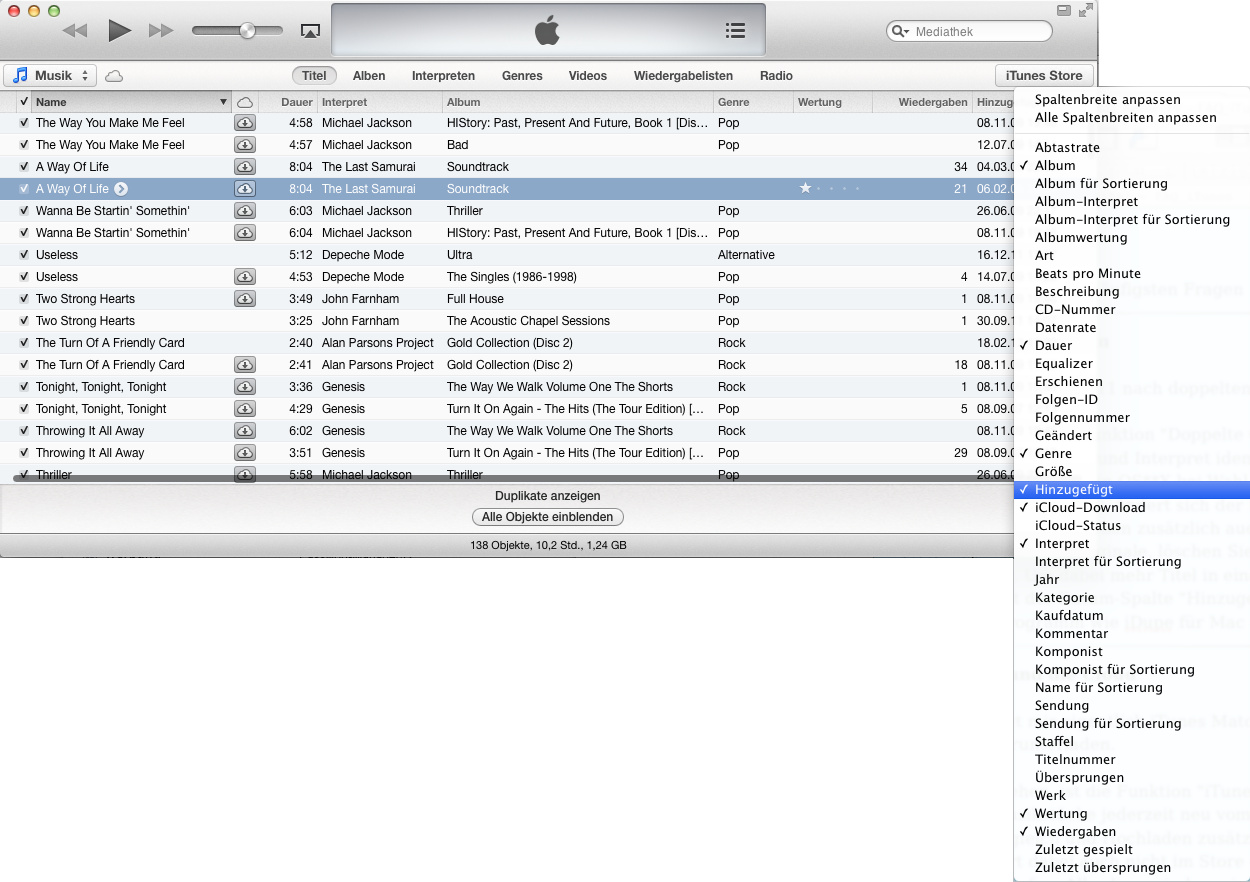Open the AirPlay output icon
The image size is (1250, 882).
pos(310,31)
